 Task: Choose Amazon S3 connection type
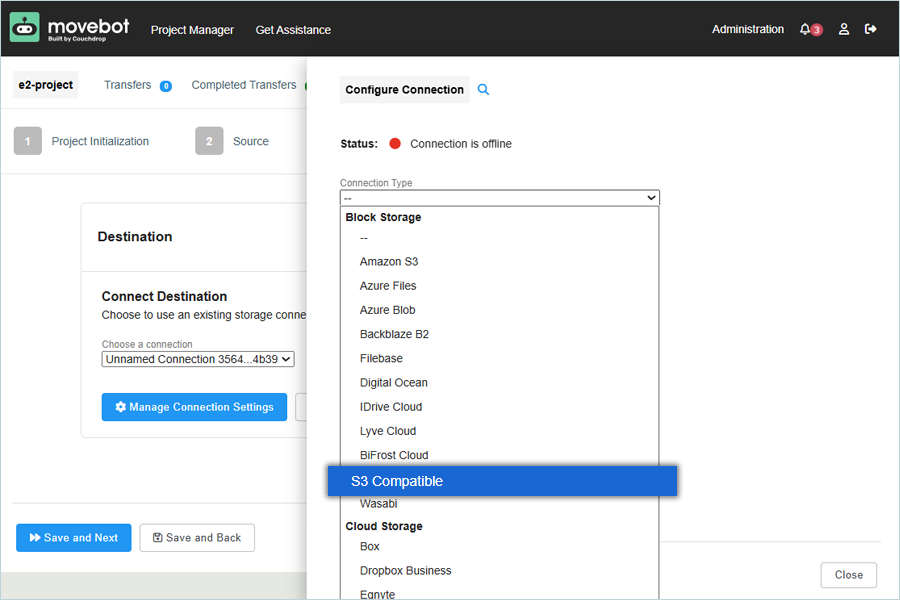click(389, 262)
